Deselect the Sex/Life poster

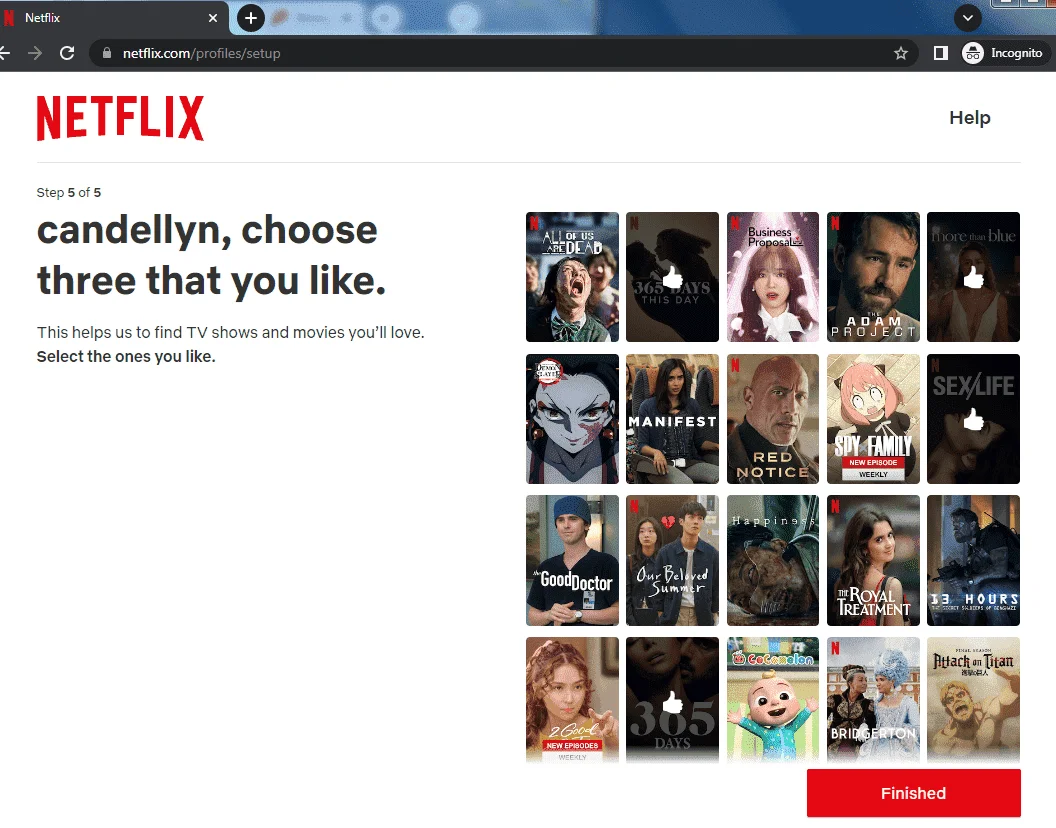click(x=973, y=419)
